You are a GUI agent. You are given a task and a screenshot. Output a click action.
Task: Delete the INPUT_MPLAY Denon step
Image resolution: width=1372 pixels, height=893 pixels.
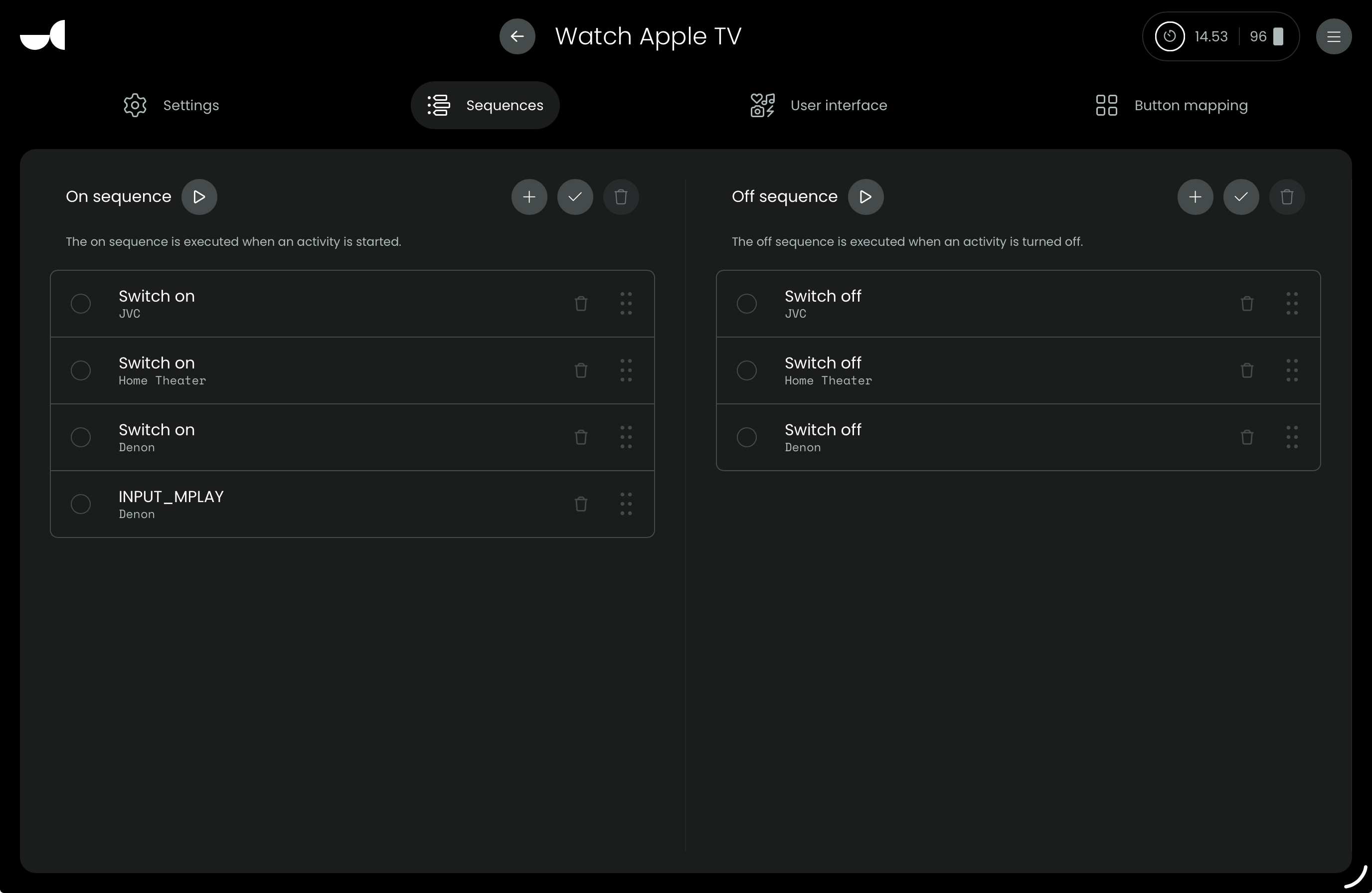click(x=580, y=504)
